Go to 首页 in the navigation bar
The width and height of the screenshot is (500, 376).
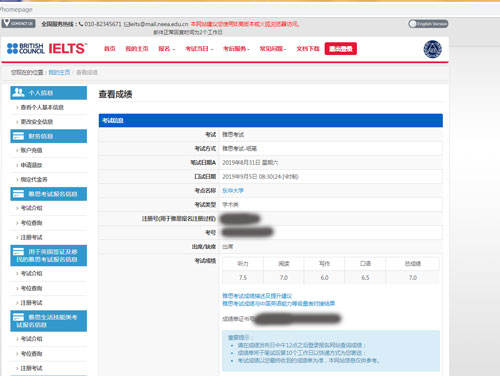pos(110,49)
